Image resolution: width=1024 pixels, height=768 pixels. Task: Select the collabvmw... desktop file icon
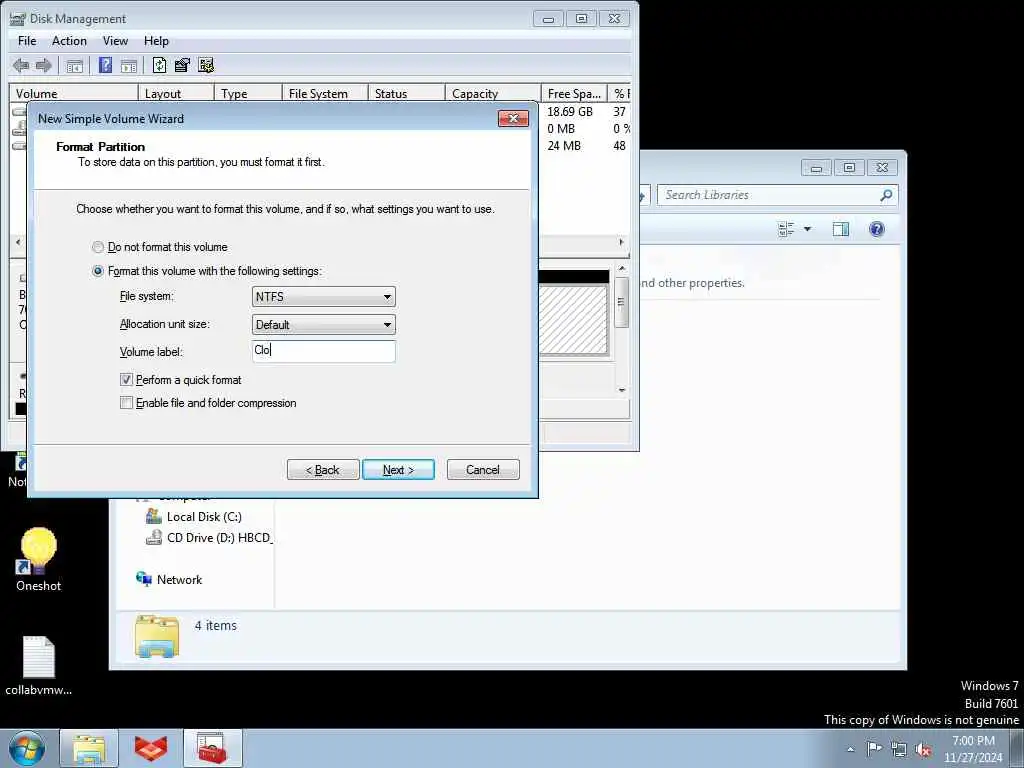[x=39, y=657]
